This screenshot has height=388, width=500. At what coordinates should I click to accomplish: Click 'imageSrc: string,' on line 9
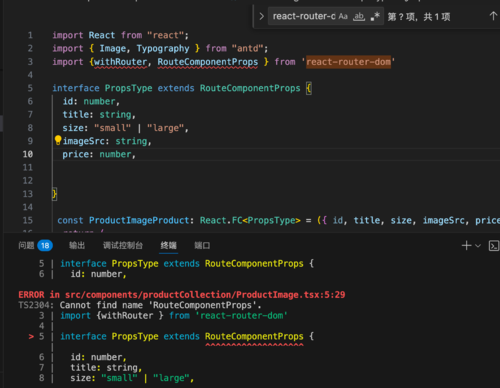point(107,141)
